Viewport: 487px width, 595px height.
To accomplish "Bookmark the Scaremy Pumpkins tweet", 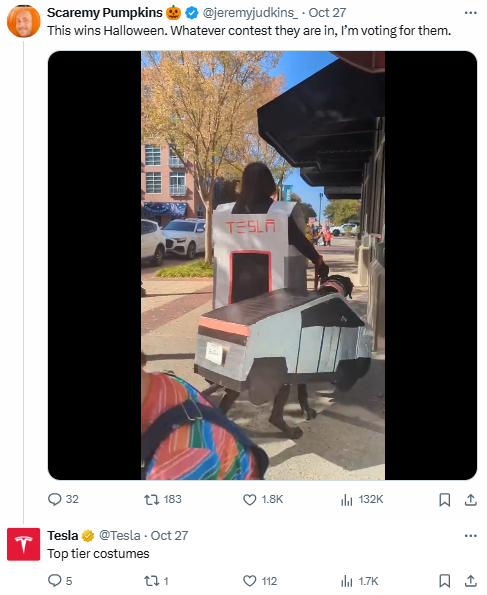I will pos(444,500).
